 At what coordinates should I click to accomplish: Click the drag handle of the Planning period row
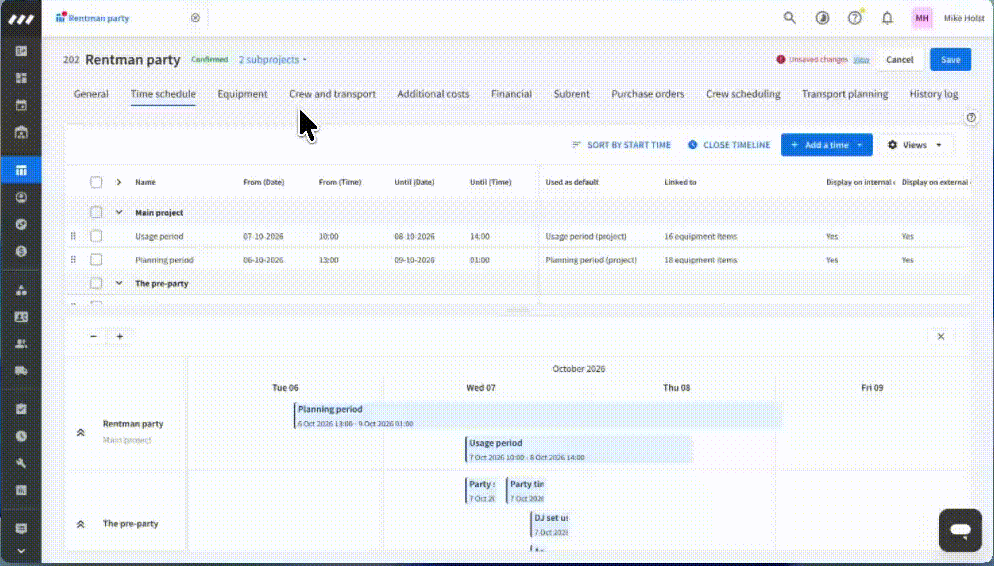coord(73,259)
